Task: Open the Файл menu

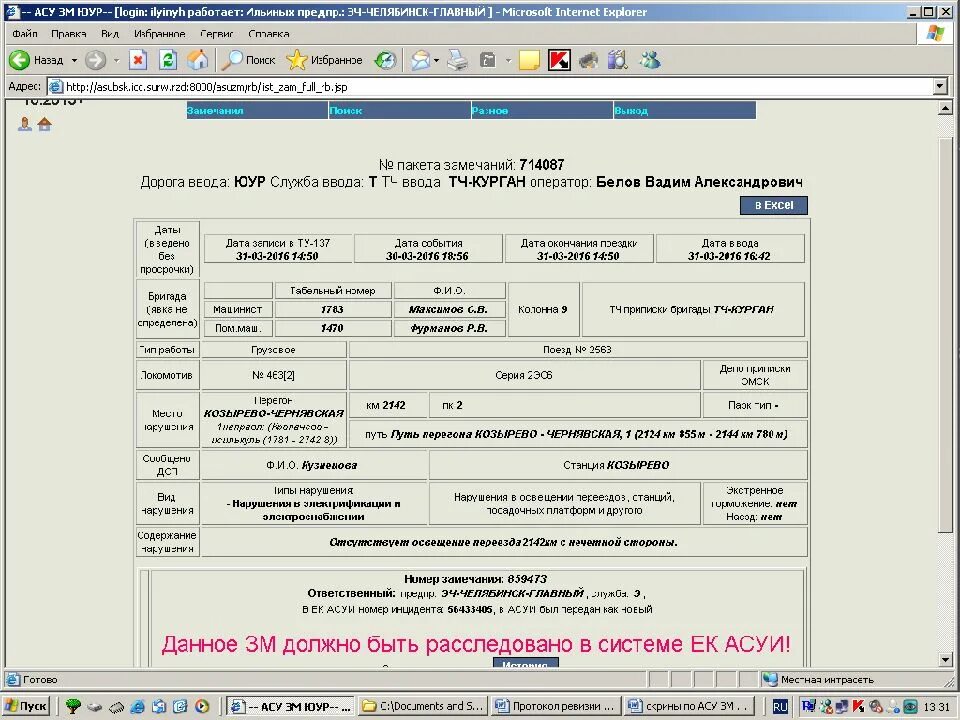Action: click(25, 34)
